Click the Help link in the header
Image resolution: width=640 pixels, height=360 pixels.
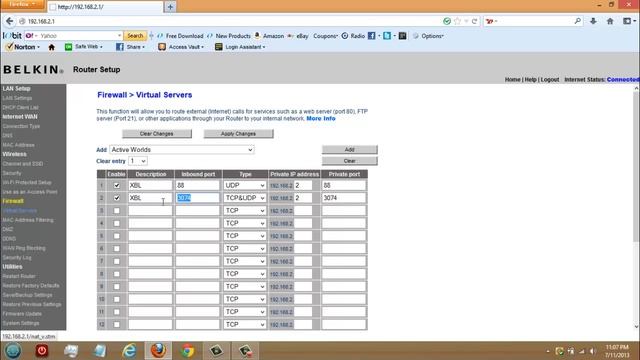pyautogui.click(x=530, y=80)
